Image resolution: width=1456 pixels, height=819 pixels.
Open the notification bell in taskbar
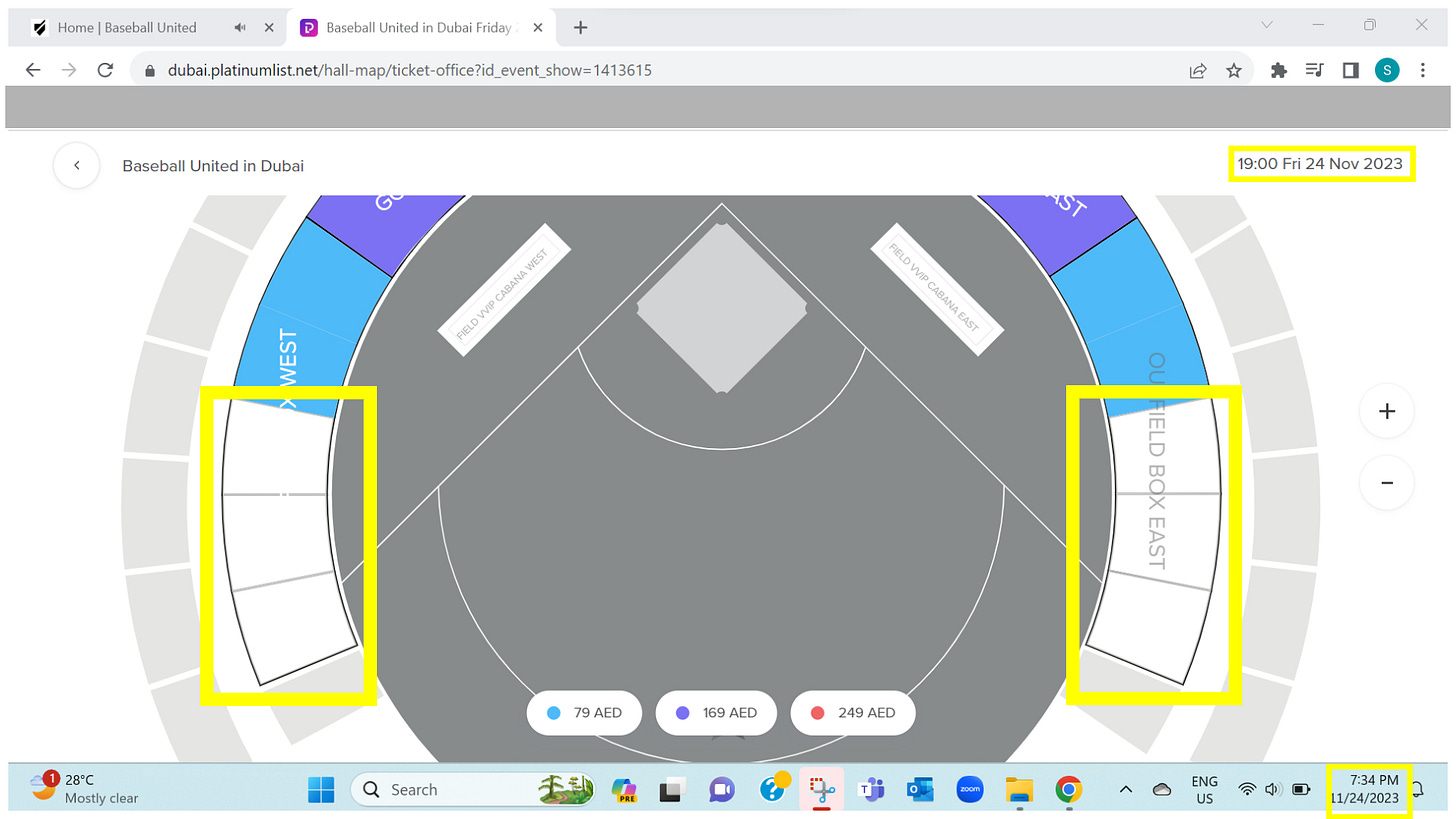pos(1419,790)
